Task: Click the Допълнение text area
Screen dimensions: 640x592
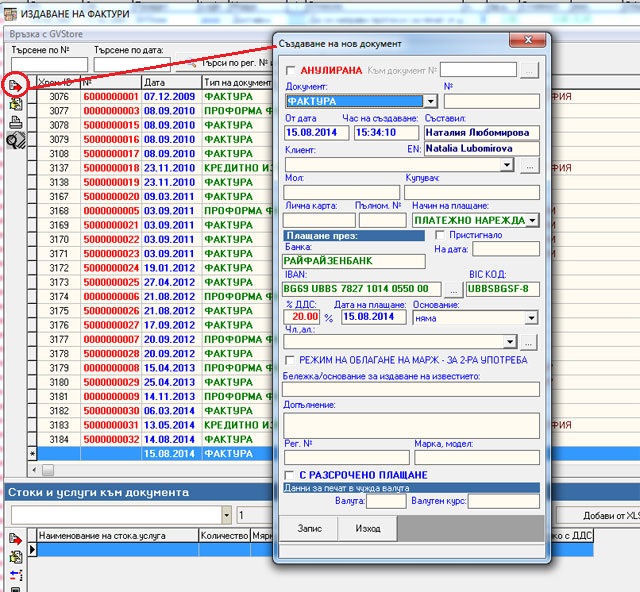Action: [x=411, y=425]
